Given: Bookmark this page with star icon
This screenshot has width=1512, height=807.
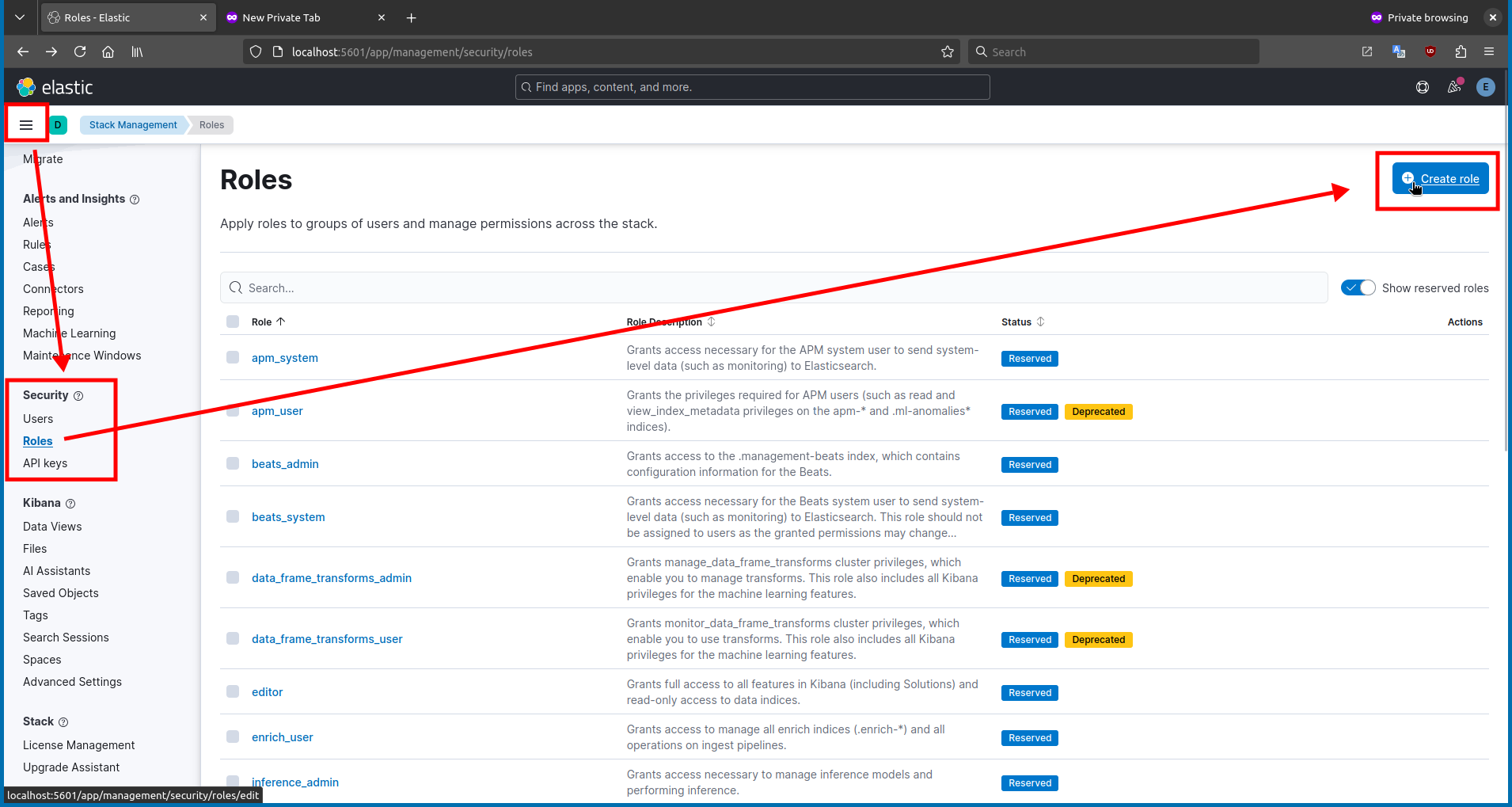Looking at the screenshot, I should click(948, 51).
